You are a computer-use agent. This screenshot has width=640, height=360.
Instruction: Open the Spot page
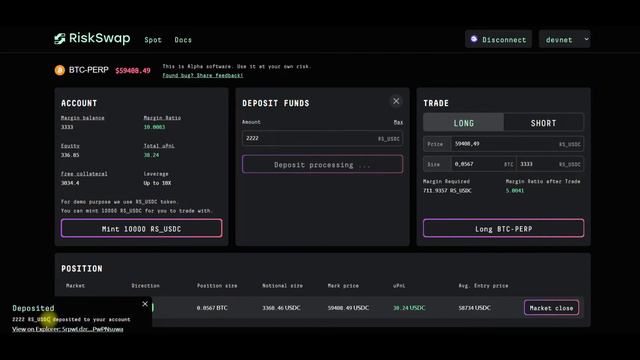coord(153,40)
